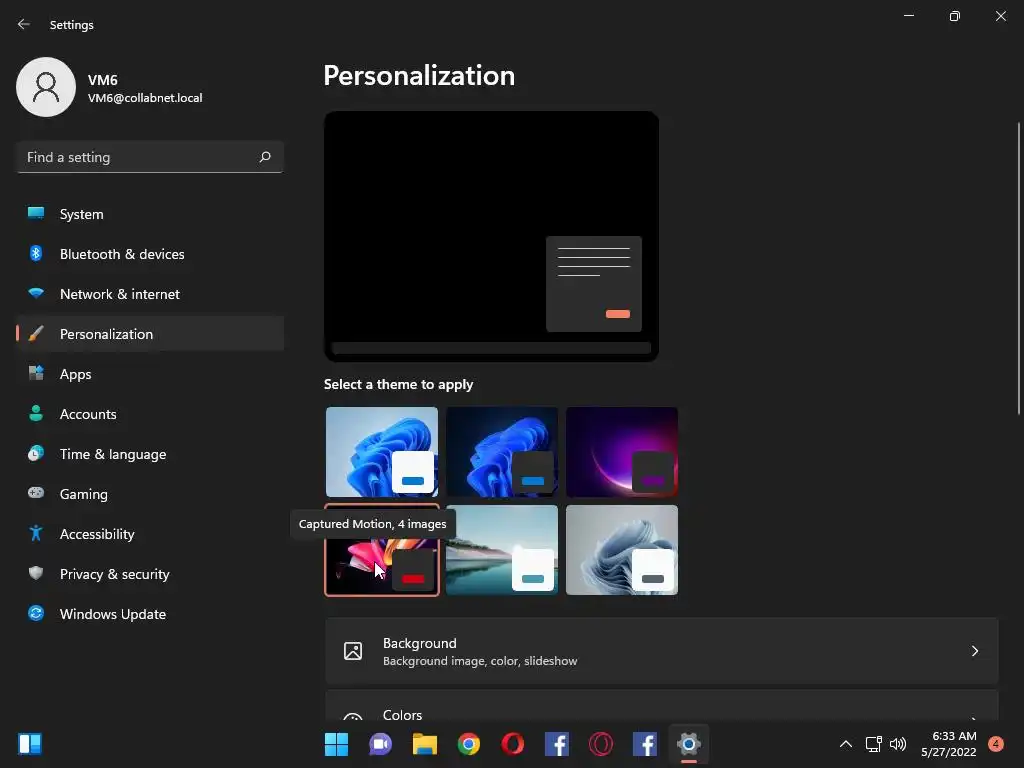Click the Accounts person icon in sidebar
The width and height of the screenshot is (1024, 768).
[x=36, y=413]
